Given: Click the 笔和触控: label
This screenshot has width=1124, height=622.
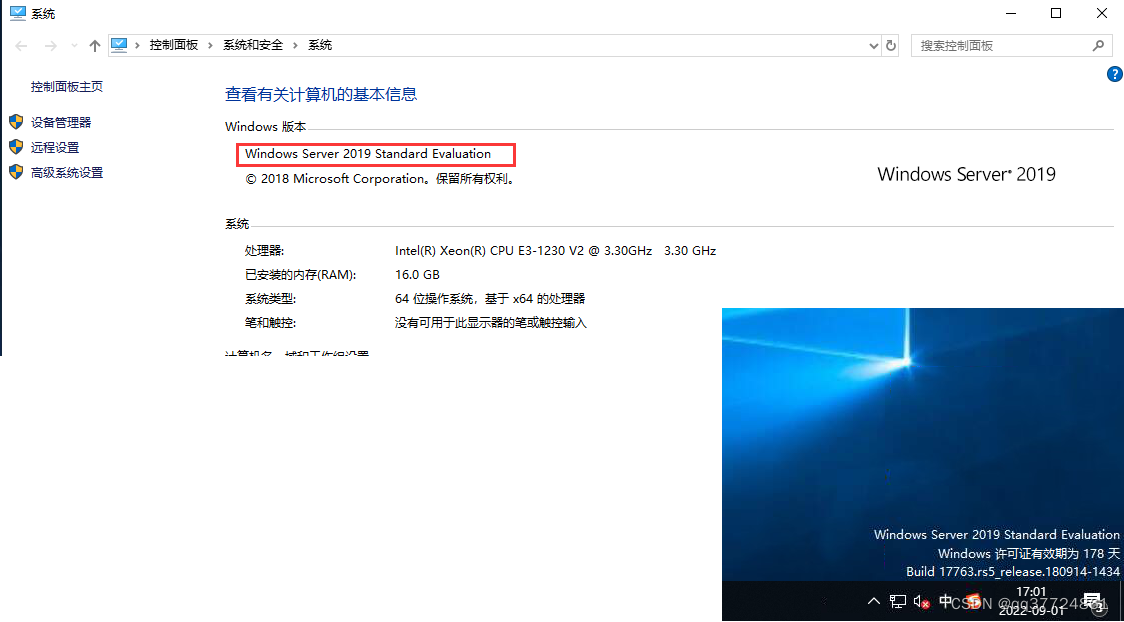Looking at the screenshot, I should click(270, 323).
